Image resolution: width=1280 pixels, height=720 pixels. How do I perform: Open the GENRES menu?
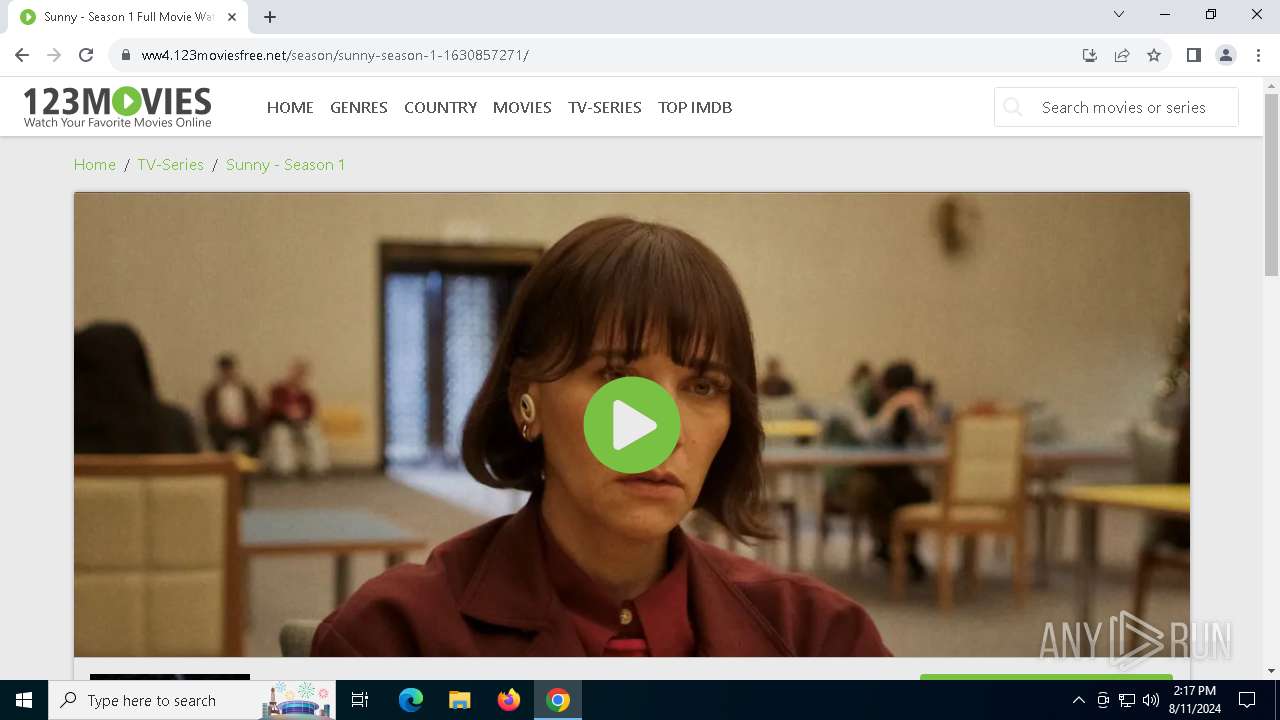click(359, 107)
